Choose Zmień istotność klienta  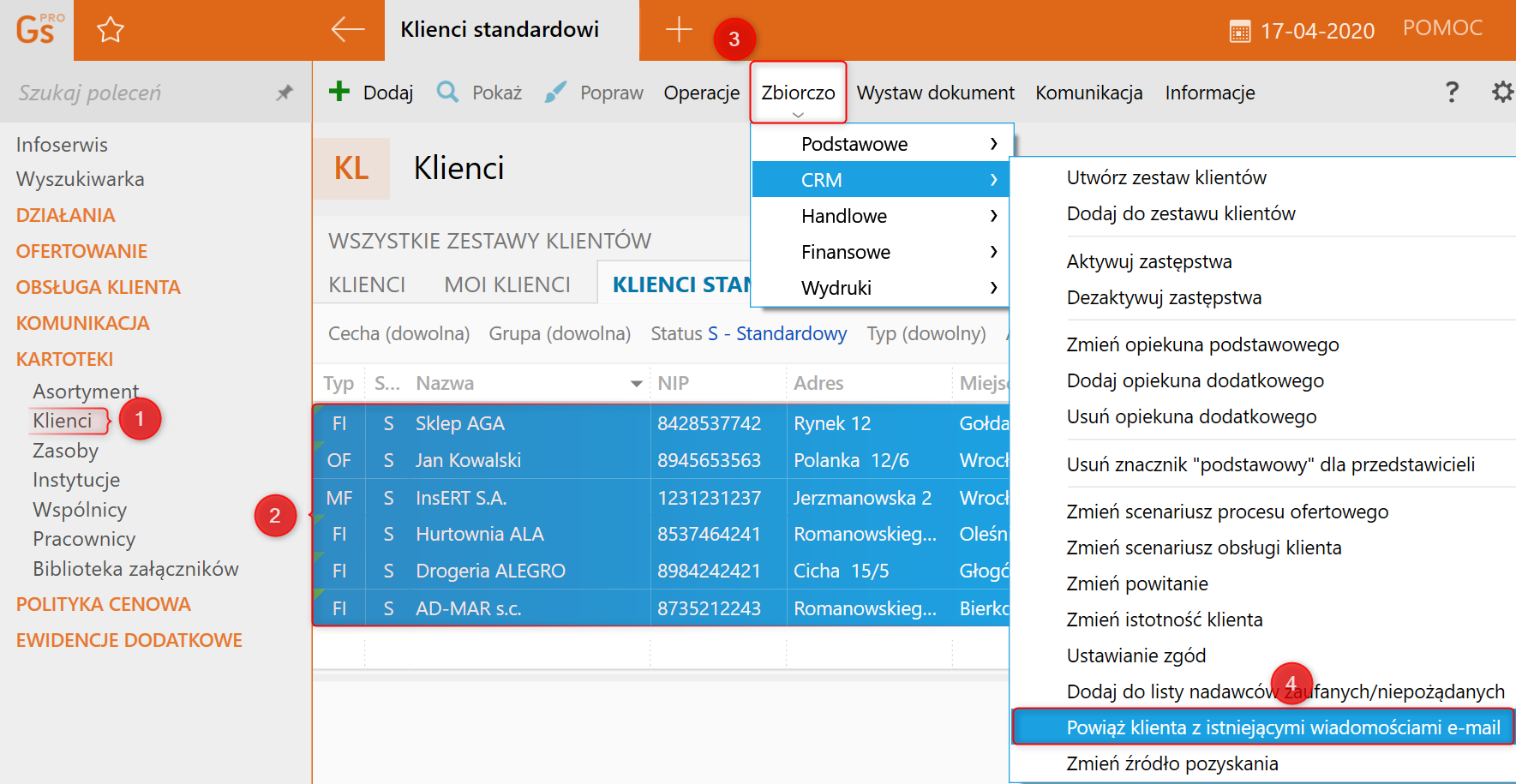pos(1165,619)
